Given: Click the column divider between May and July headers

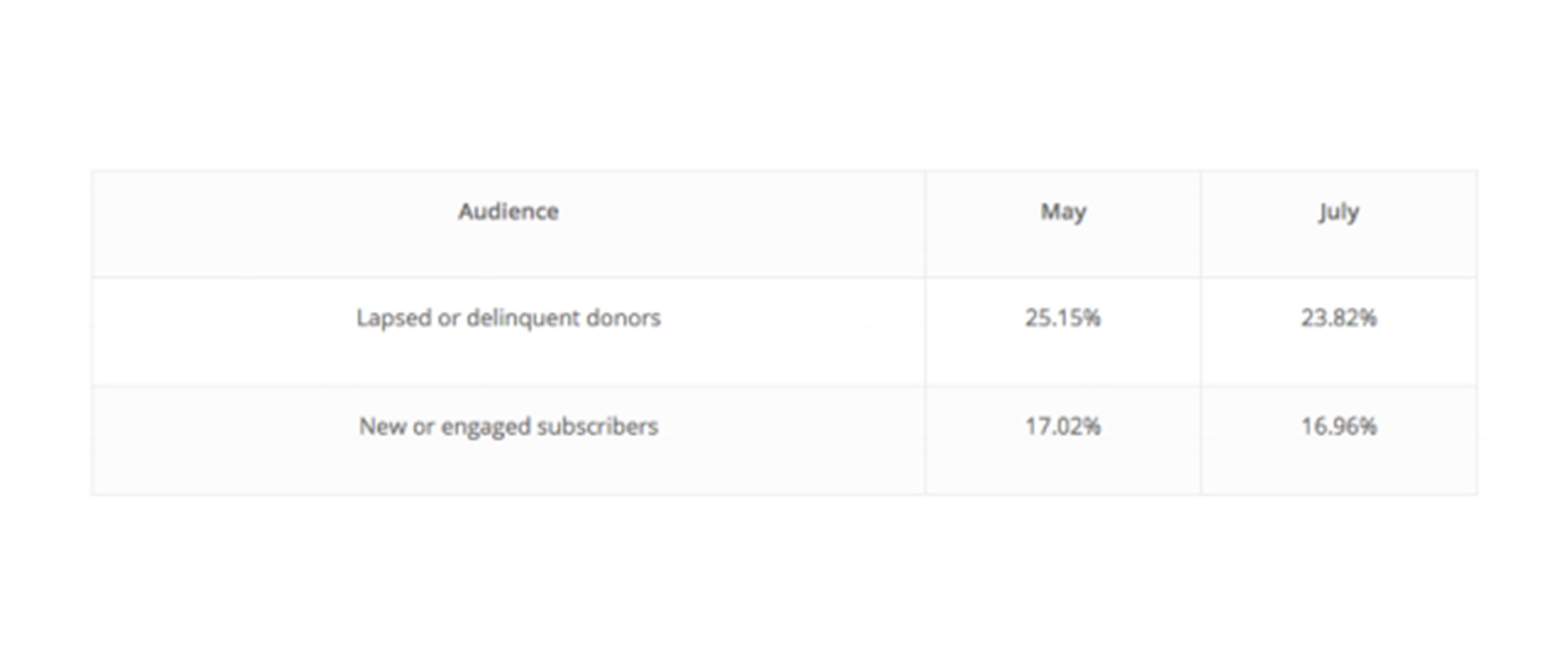Looking at the screenshot, I should [x=1201, y=224].
